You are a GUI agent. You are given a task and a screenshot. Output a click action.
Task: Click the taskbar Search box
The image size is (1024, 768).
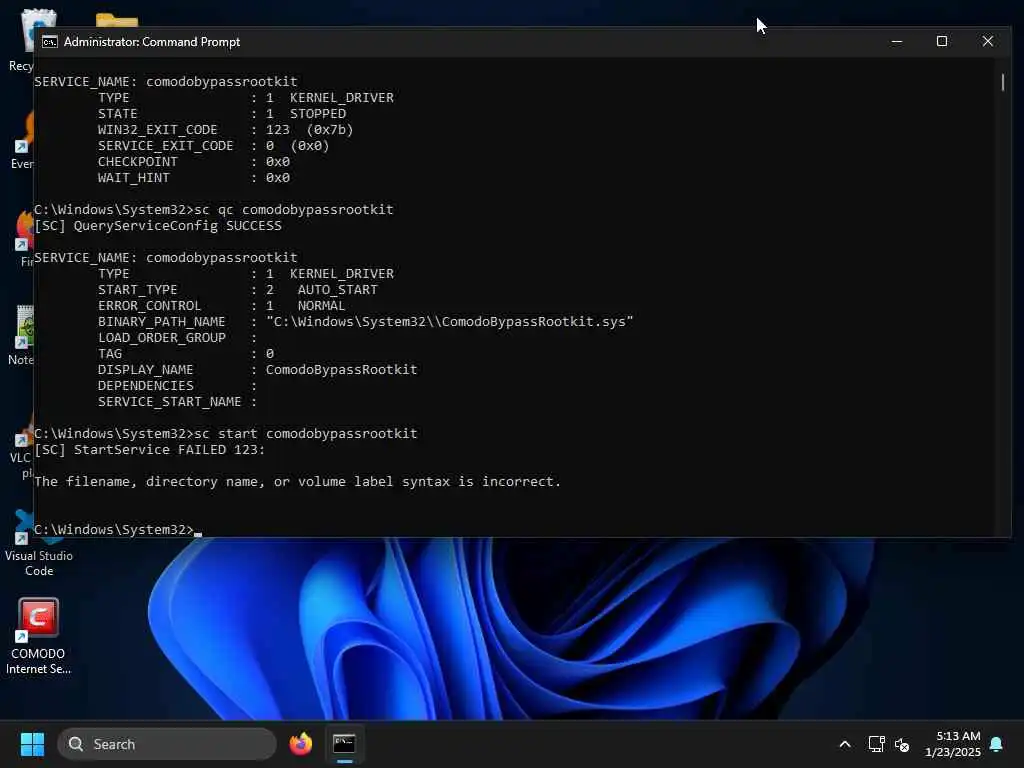pos(167,744)
